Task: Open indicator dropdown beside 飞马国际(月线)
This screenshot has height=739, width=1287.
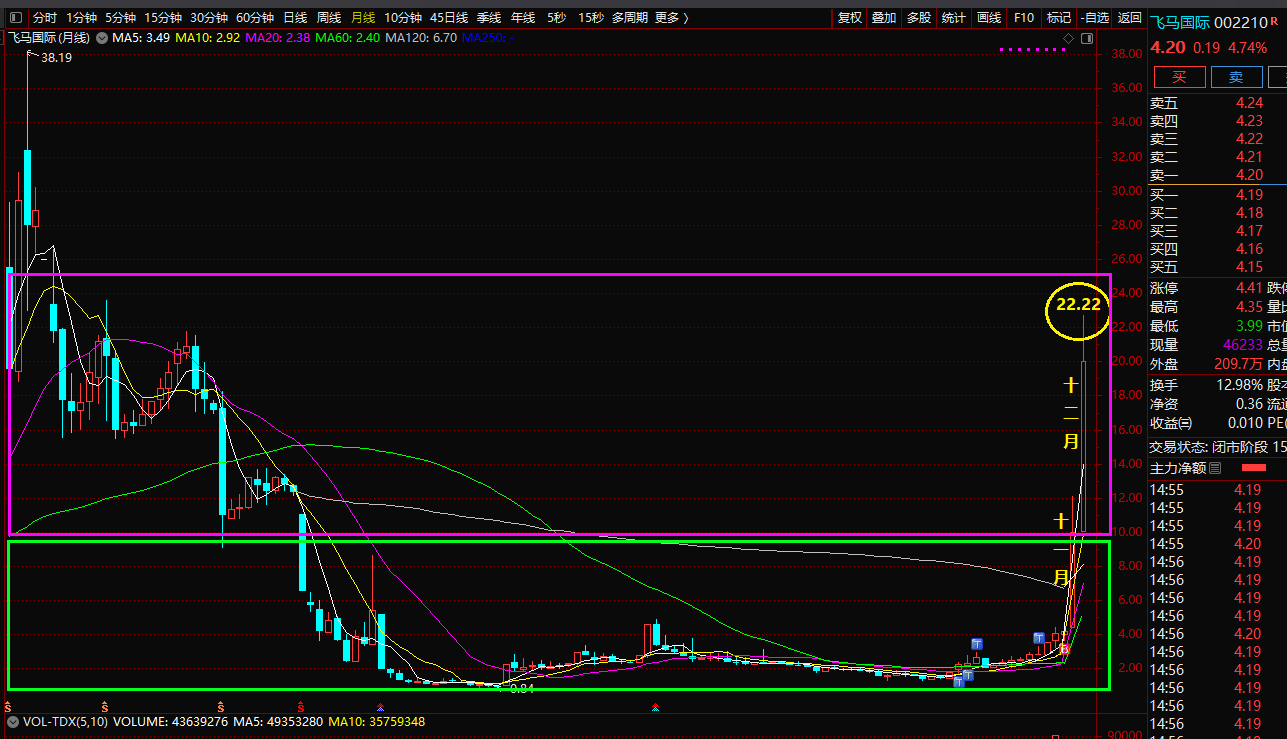Action: tap(101, 38)
